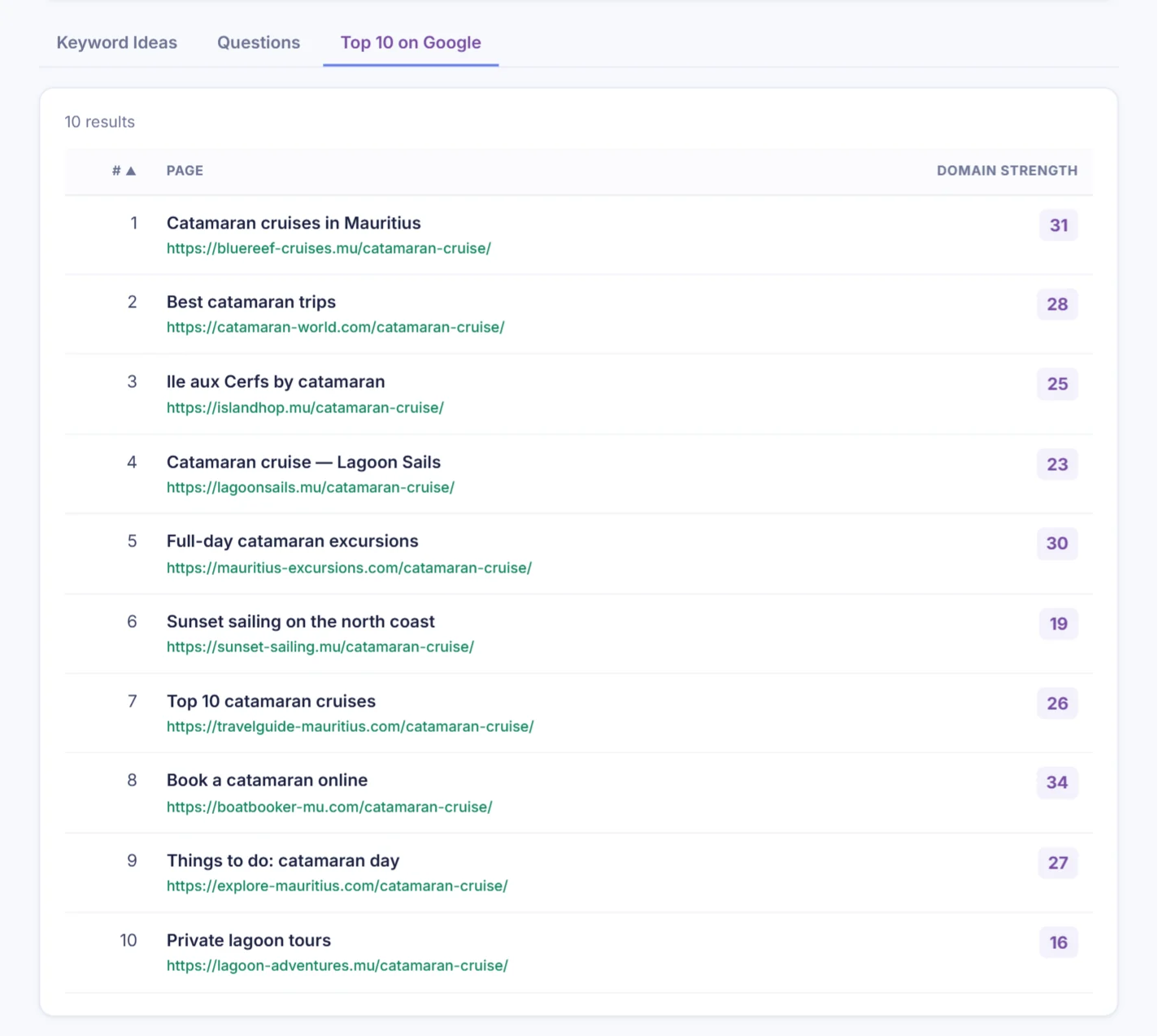1158x1036 pixels.
Task: Select the Top 10 on Google tab
Action: pos(411,42)
